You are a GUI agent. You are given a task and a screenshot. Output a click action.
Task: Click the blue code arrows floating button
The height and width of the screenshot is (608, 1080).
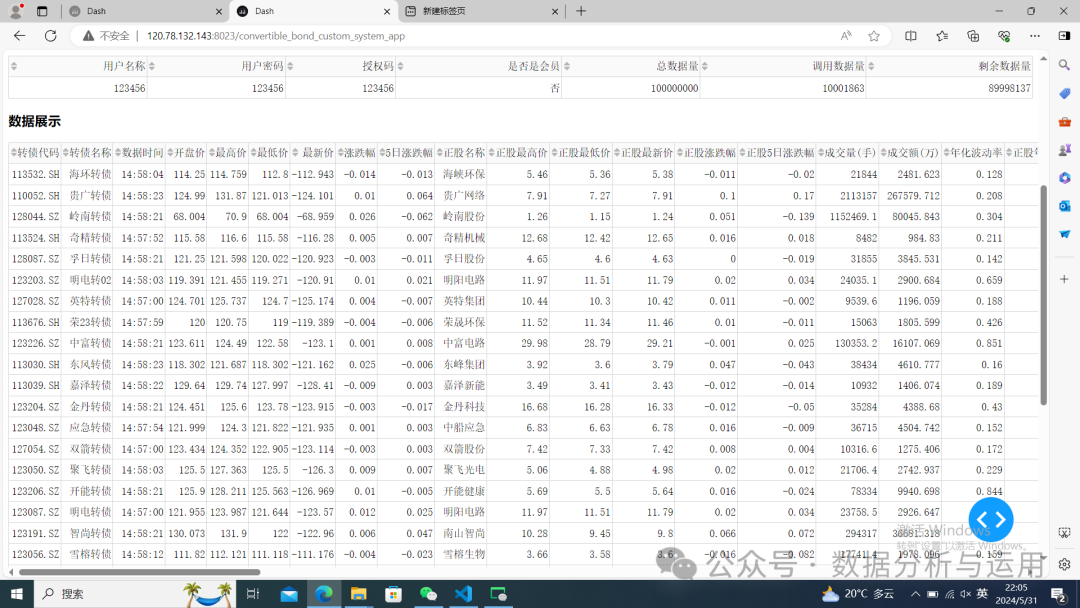pos(990,519)
